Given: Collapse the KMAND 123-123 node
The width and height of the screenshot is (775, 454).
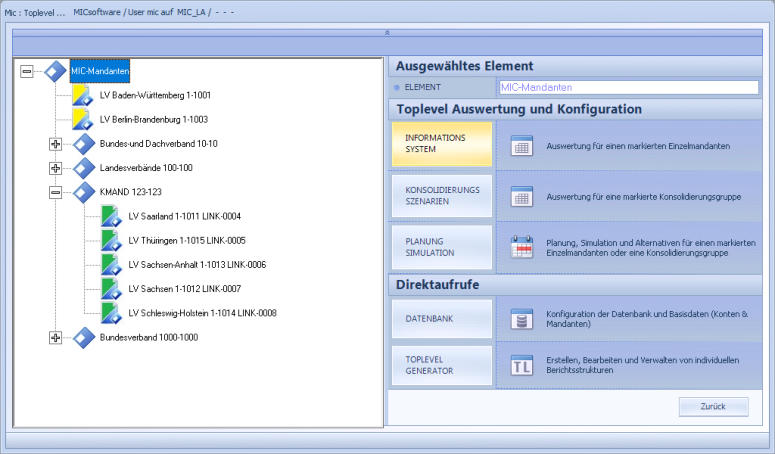Looking at the screenshot, I should point(56,192).
